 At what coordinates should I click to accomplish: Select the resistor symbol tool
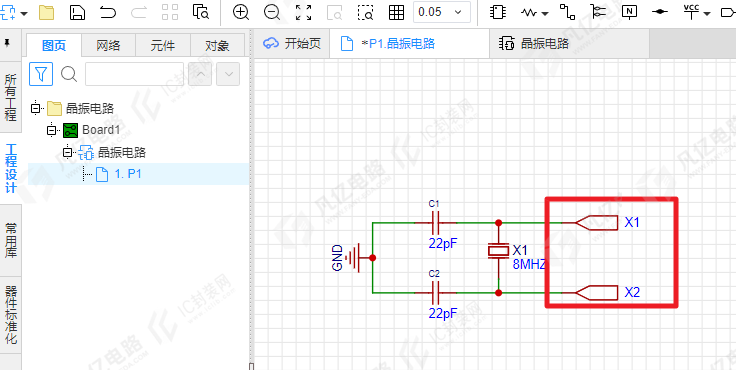click(529, 13)
